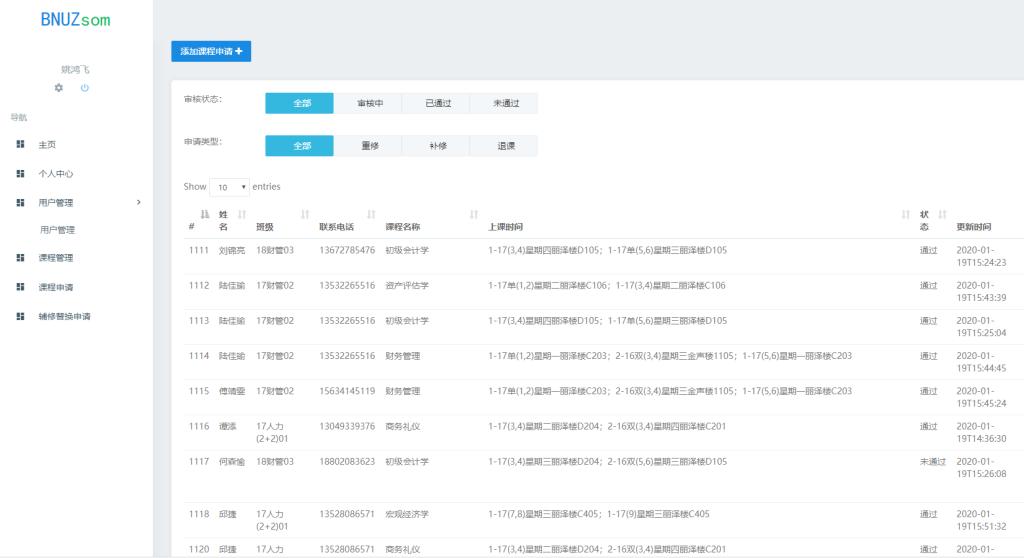Click the grid icon beside 课程管理

tap(20, 258)
